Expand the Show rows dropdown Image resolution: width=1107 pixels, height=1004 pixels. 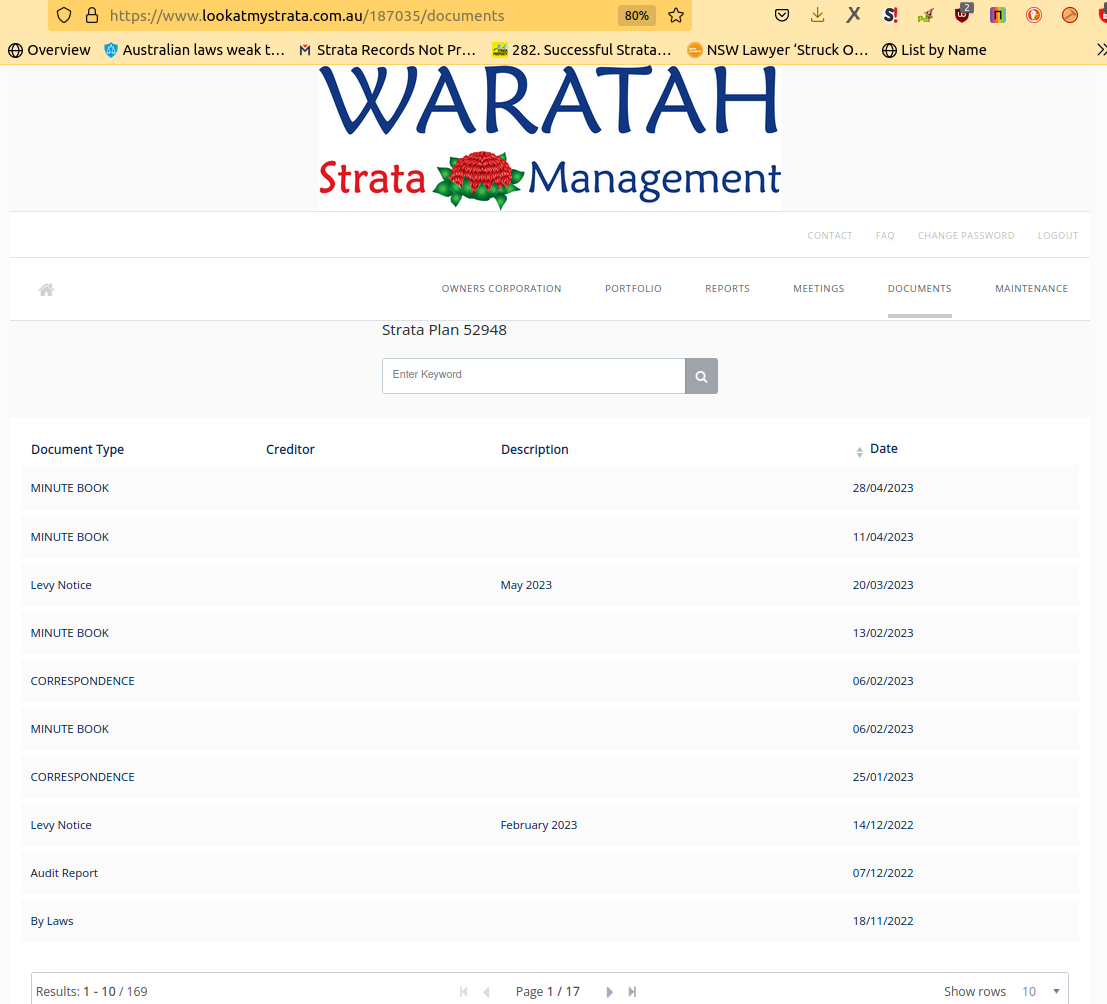(x=1041, y=991)
